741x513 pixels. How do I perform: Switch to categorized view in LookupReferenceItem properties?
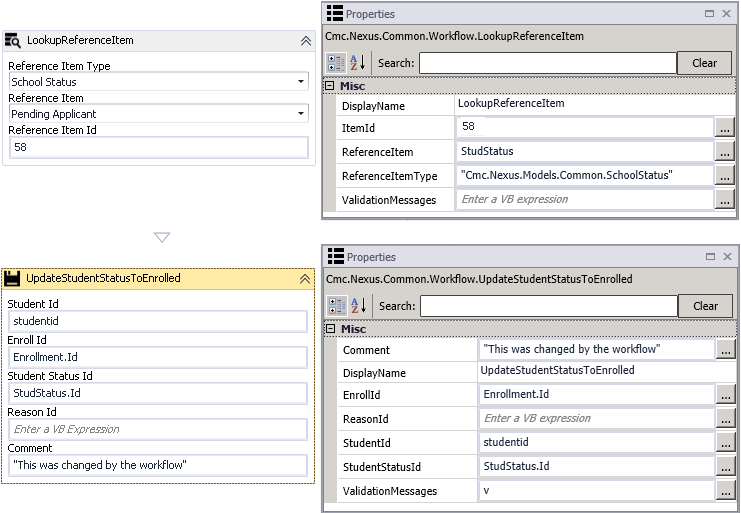pos(336,63)
